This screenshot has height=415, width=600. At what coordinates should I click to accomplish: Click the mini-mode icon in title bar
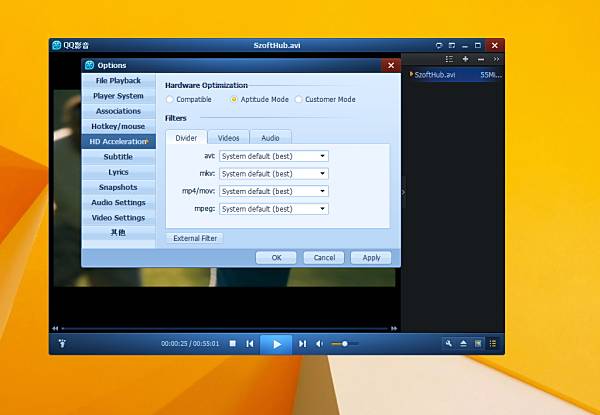tap(452, 46)
